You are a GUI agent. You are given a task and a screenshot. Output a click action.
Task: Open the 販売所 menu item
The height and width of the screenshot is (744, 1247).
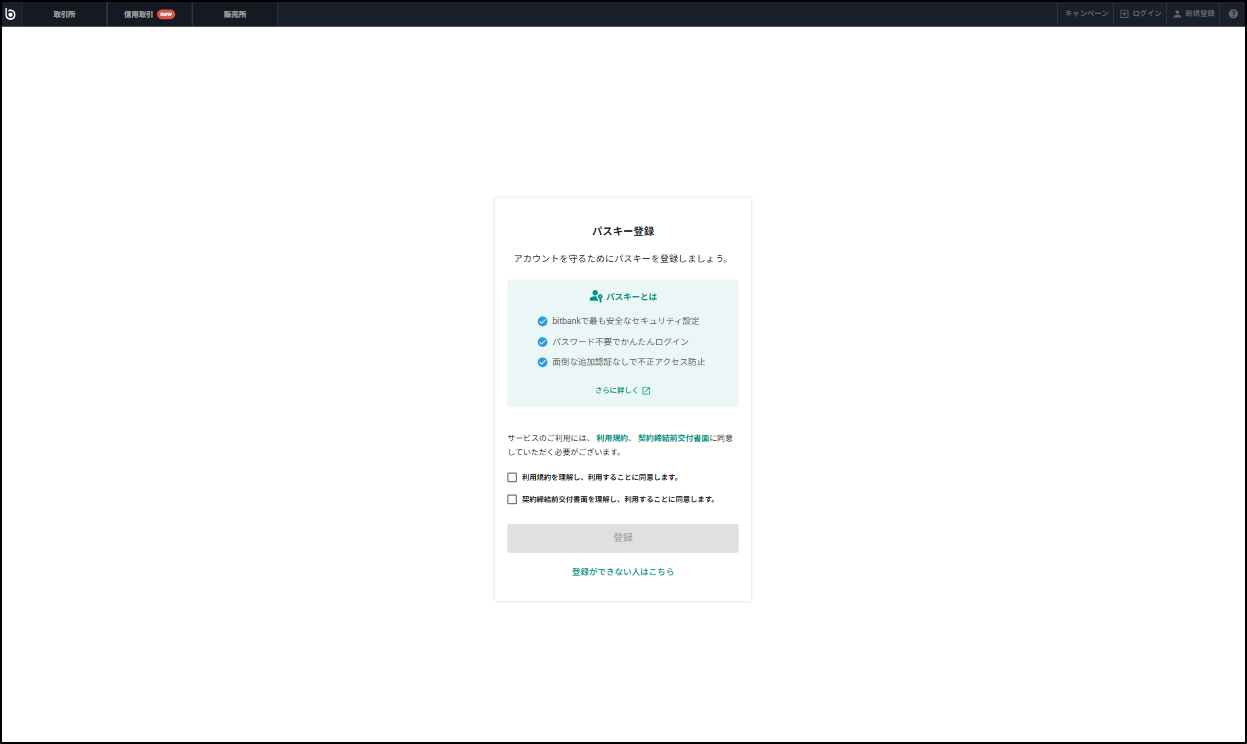click(x=234, y=14)
